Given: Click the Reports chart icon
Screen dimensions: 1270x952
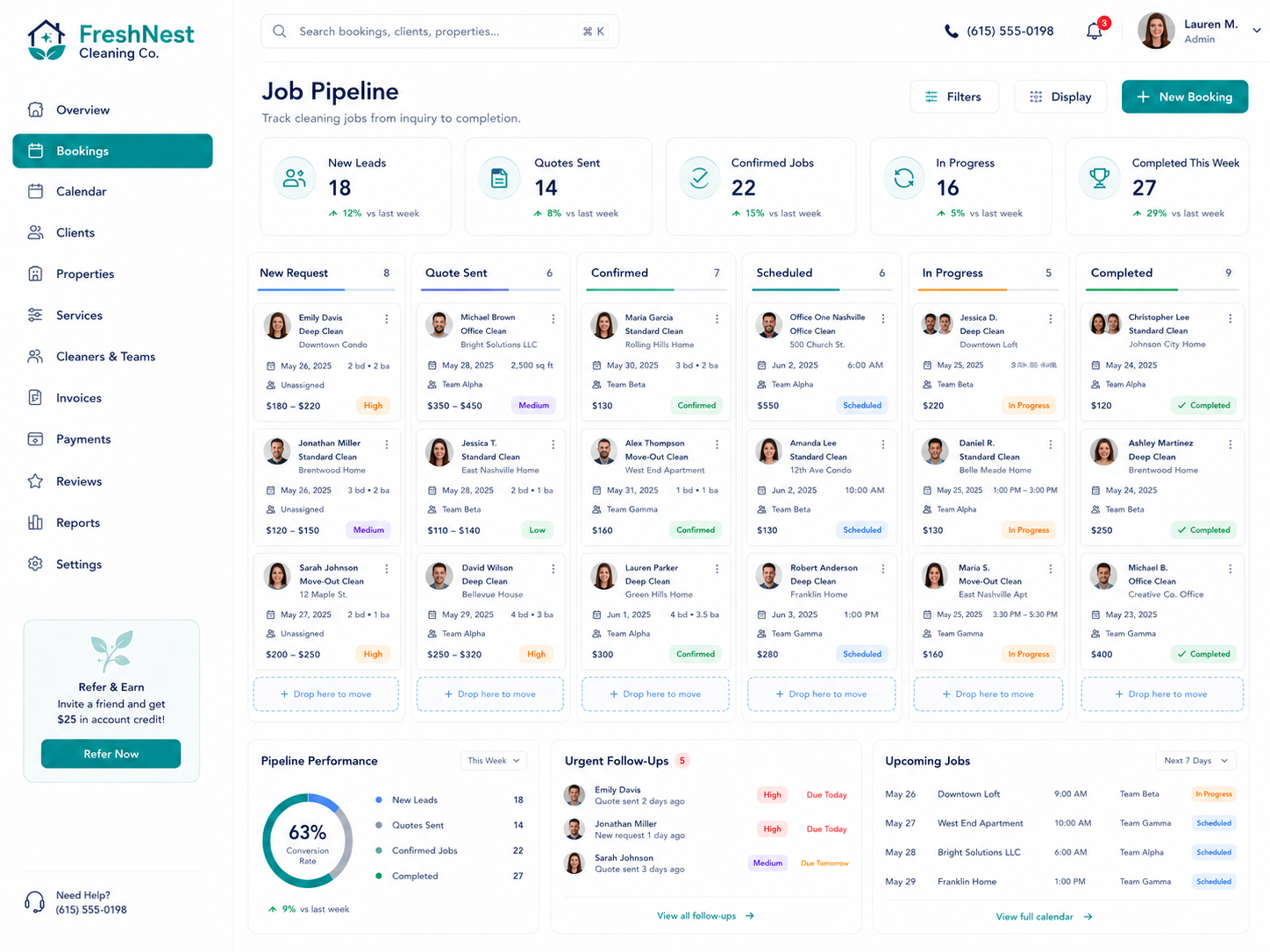Looking at the screenshot, I should (35, 522).
